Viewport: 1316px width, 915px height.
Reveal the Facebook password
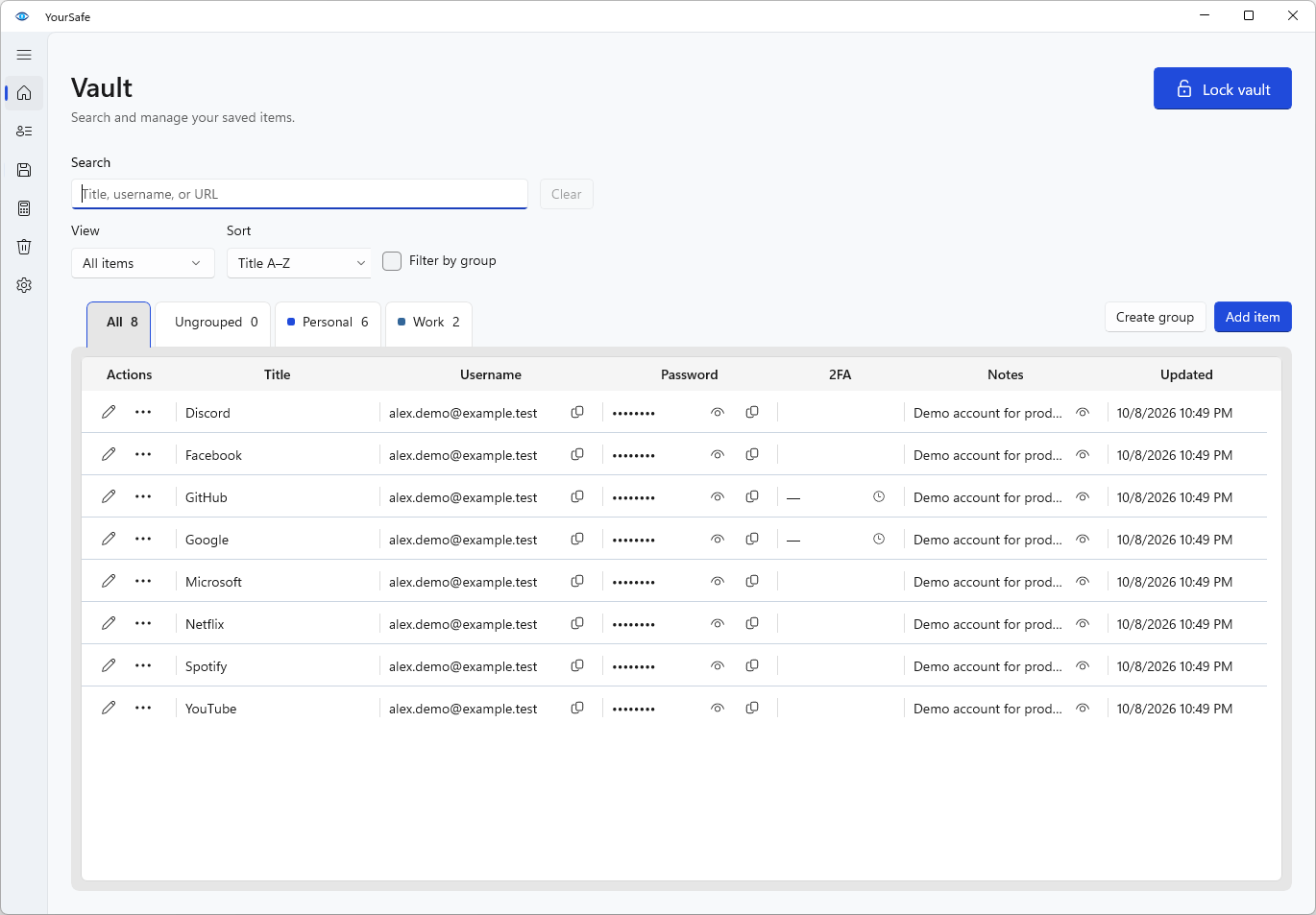[x=718, y=454]
